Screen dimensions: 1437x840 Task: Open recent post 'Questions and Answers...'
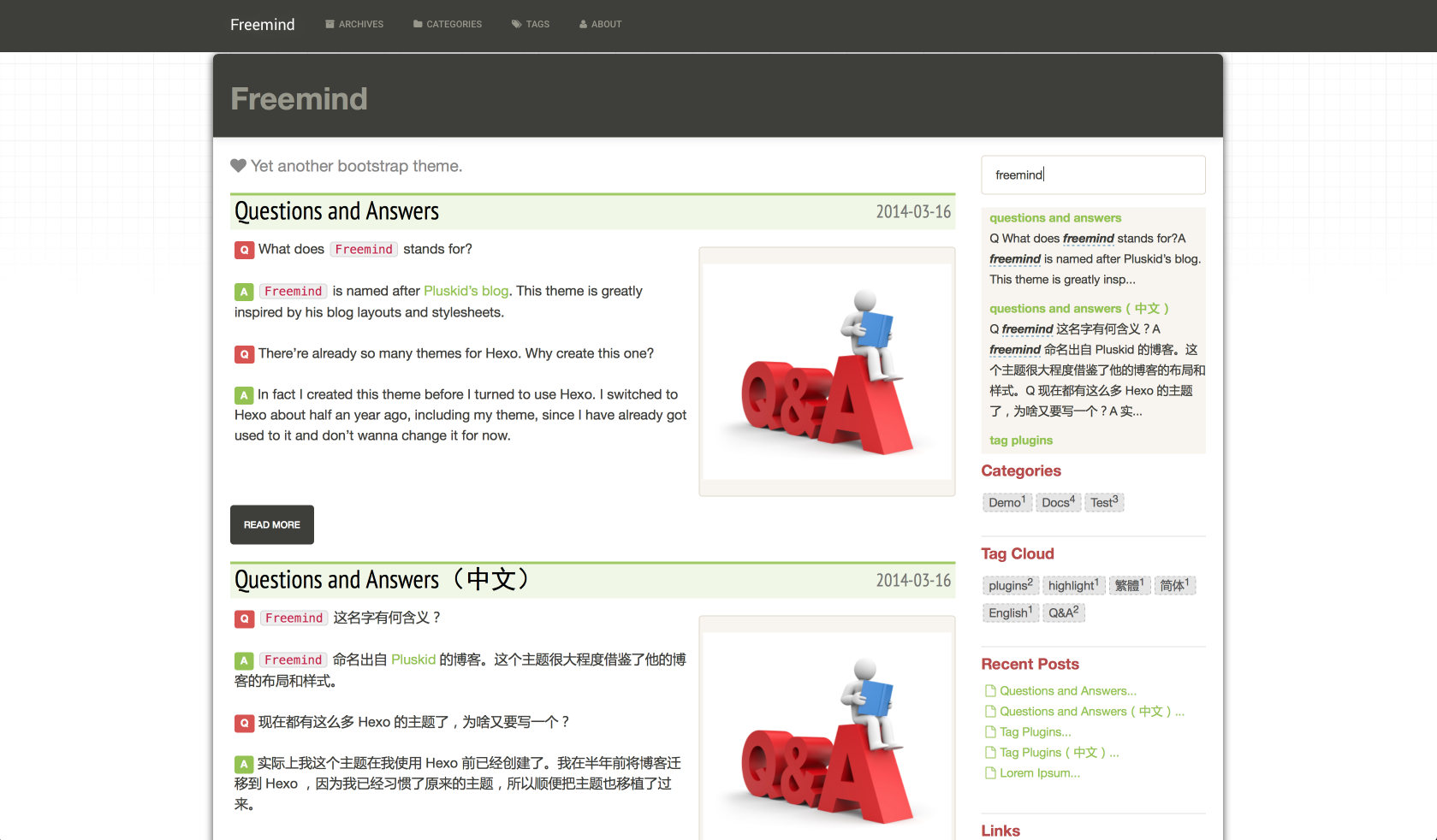(1068, 691)
